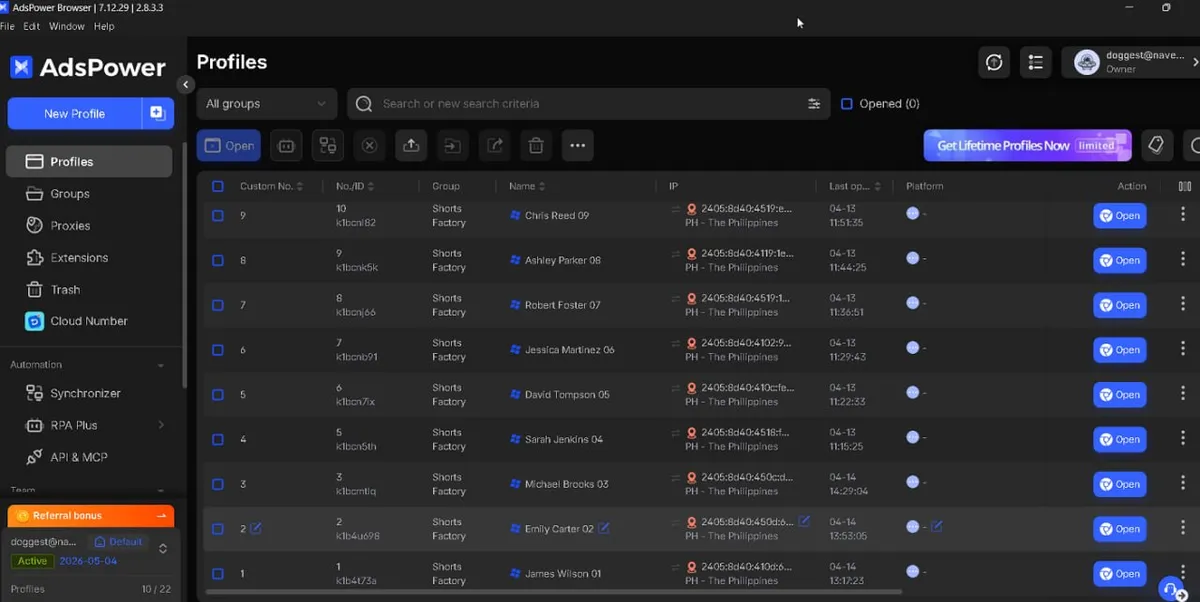Screen dimensions: 1200x602
Task: Select the Chris Reed 09 row checkbox
Action: [x=218, y=216]
